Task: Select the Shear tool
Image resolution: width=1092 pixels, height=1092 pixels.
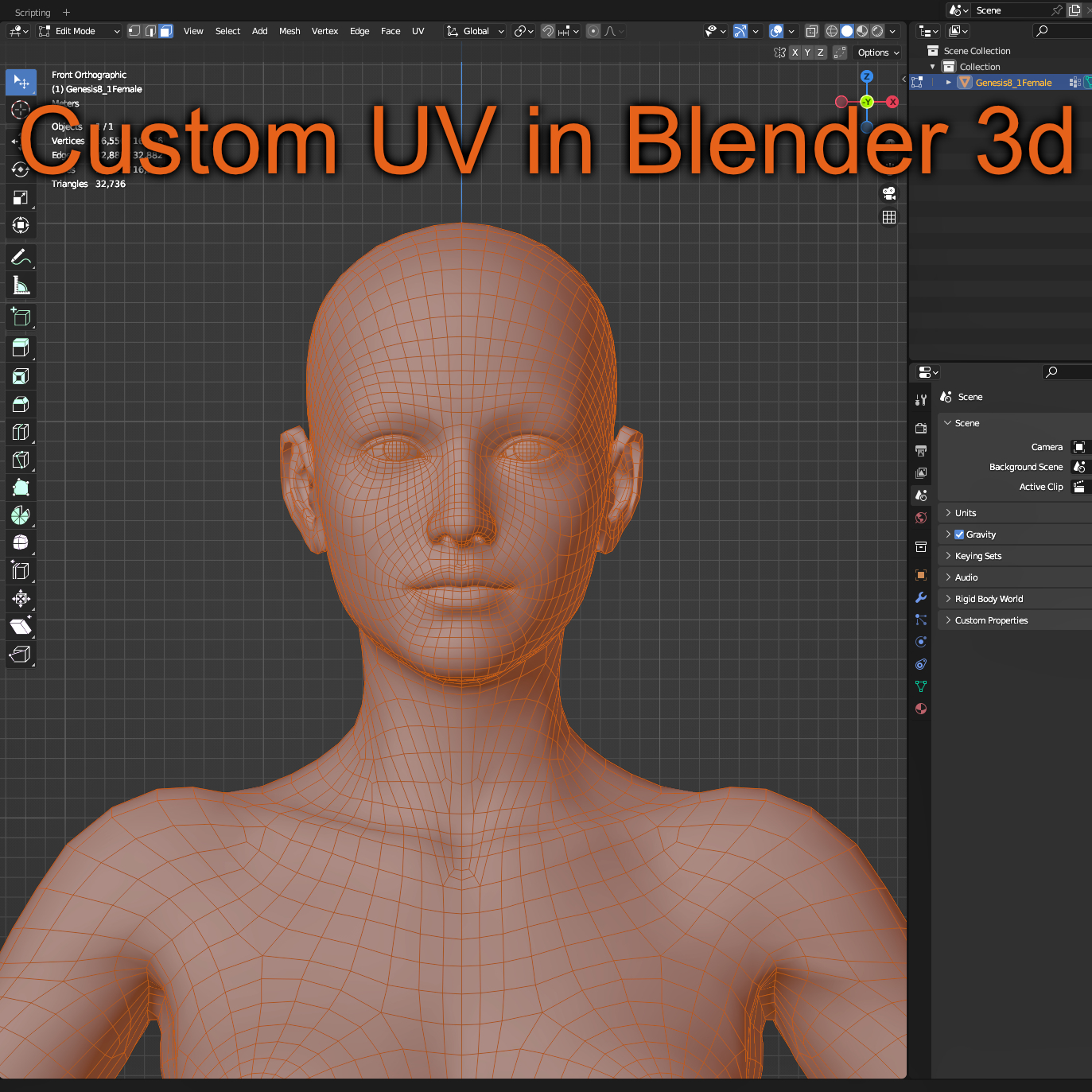Action: tap(21, 627)
